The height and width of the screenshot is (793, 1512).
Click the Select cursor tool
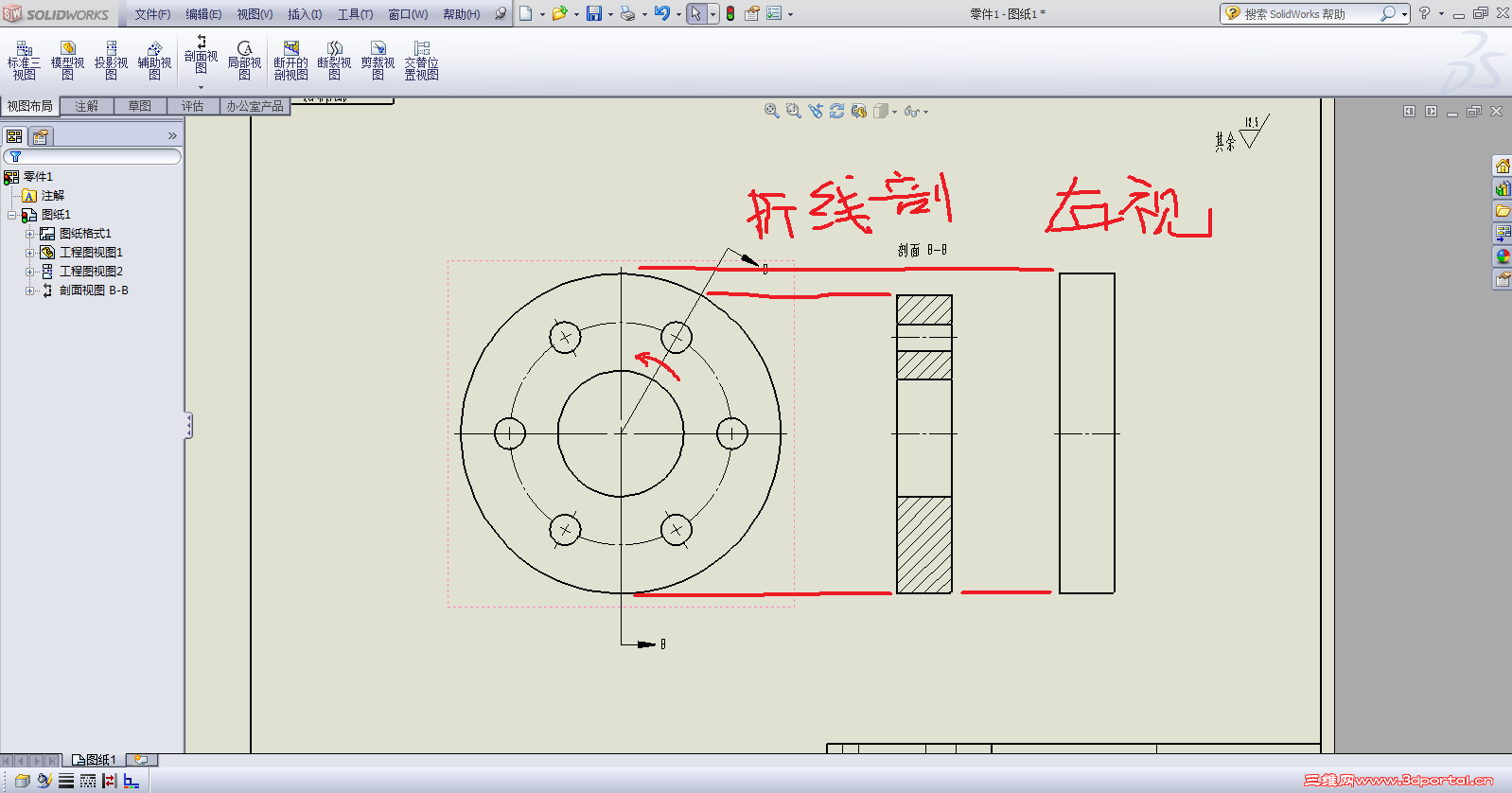[x=696, y=13]
